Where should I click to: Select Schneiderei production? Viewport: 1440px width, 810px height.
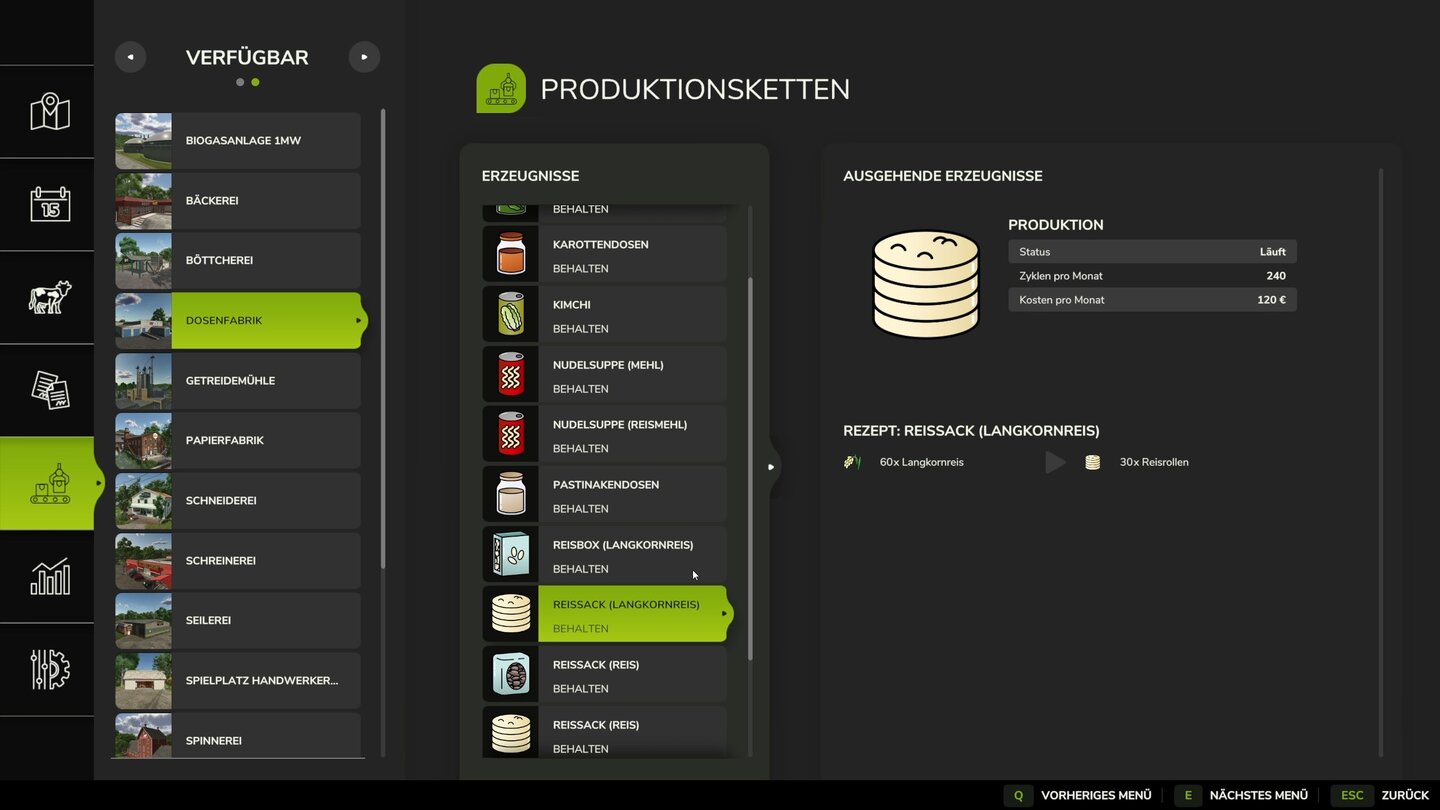238,501
